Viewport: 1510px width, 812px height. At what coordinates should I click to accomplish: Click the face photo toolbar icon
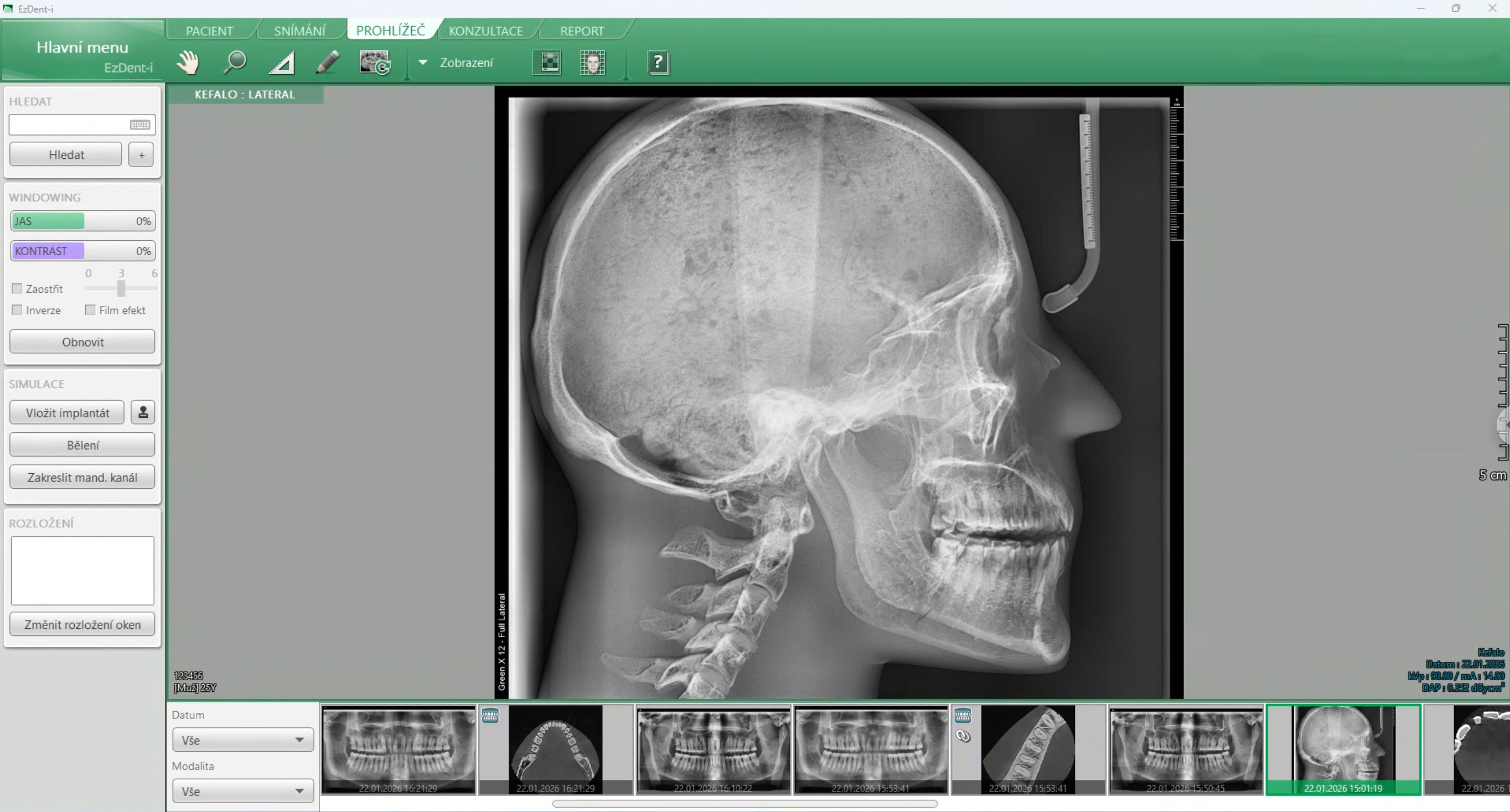click(593, 62)
